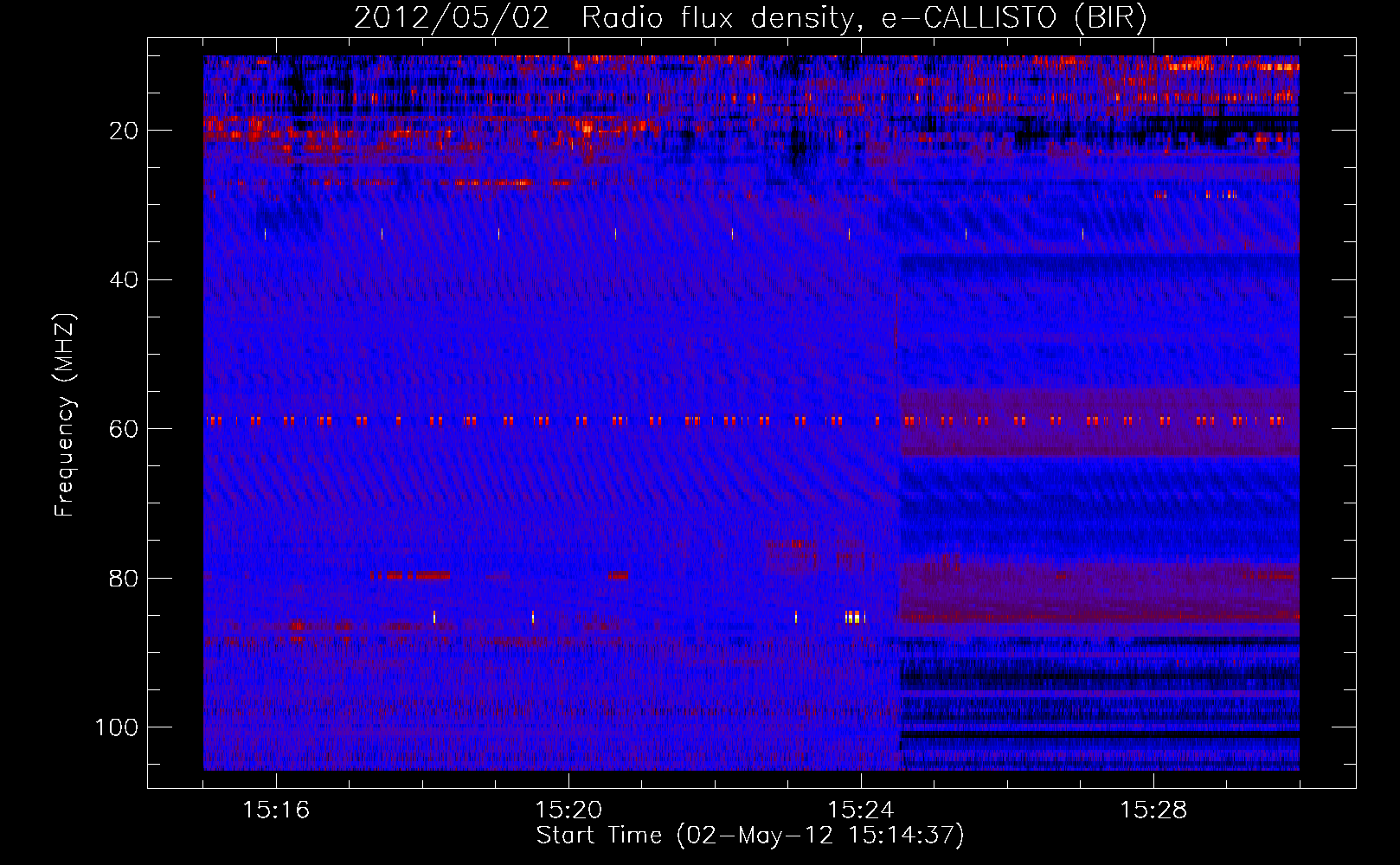1400x865 pixels.
Task: Click the 100 frequency tick label
Action: click(x=118, y=727)
